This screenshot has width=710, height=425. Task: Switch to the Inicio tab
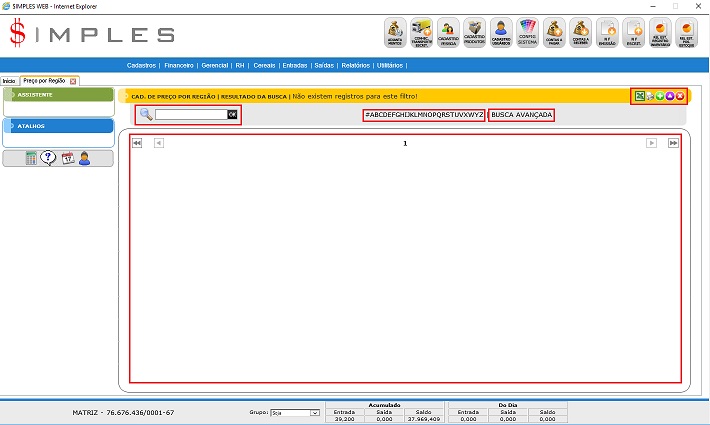coord(9,80)
